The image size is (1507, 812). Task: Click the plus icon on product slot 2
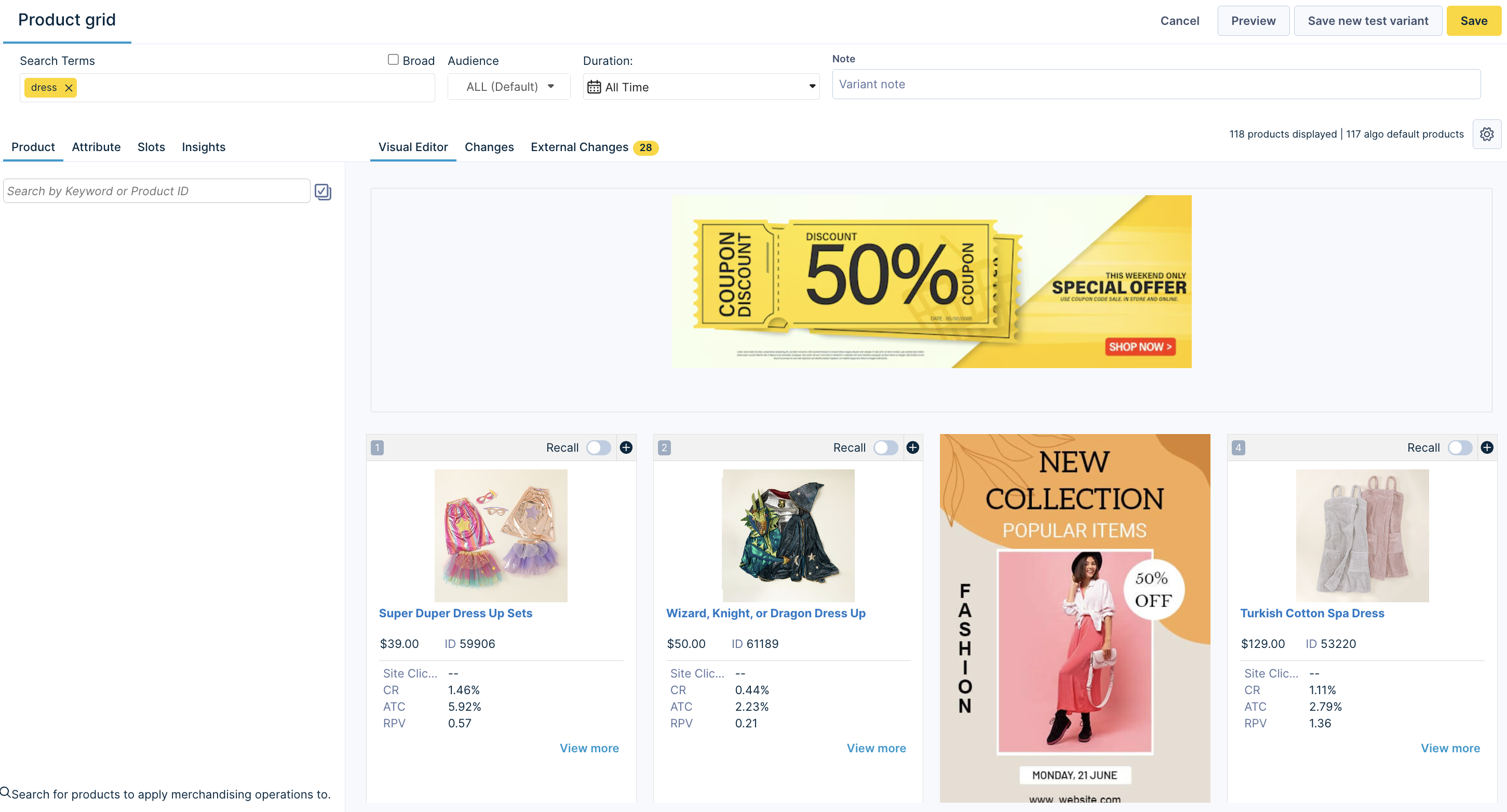912,448
